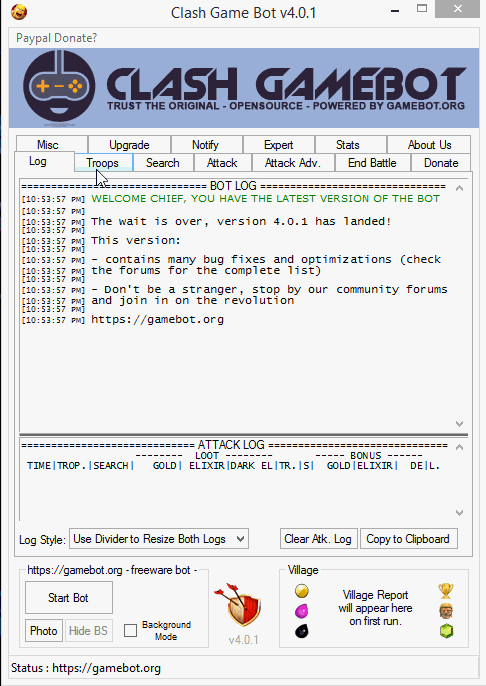Switch to the Upgrade tab
The image size is (486, 686).
(x=129, y=145)
